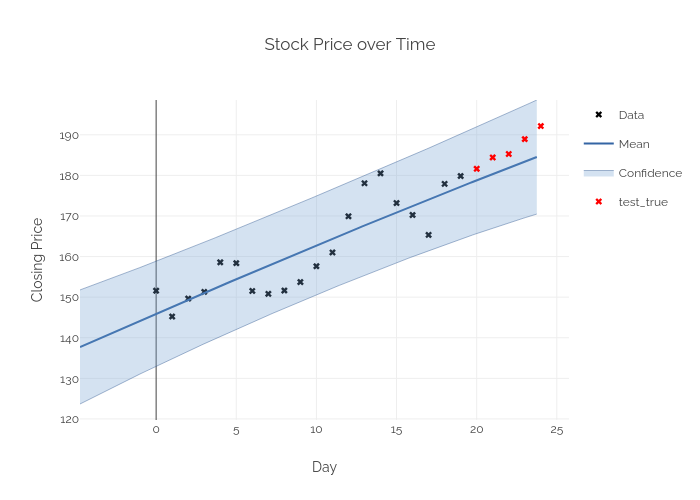This screenshot has height=500, width=700.
Task: Click the 190 tick label on y-axis
Action: (x=67, y=135)
